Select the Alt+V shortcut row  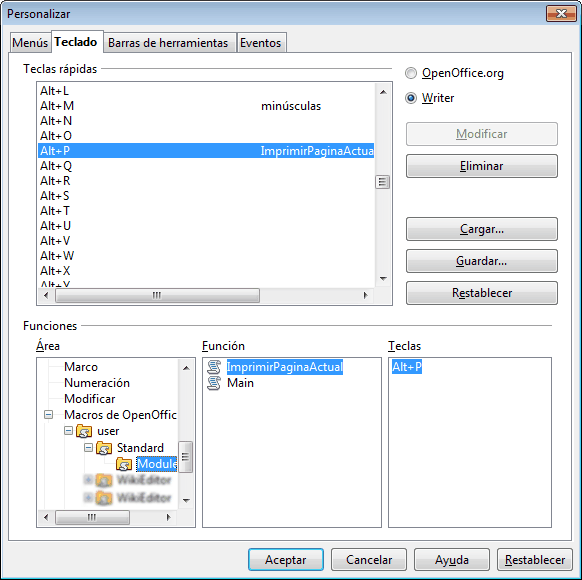[206, 241]
